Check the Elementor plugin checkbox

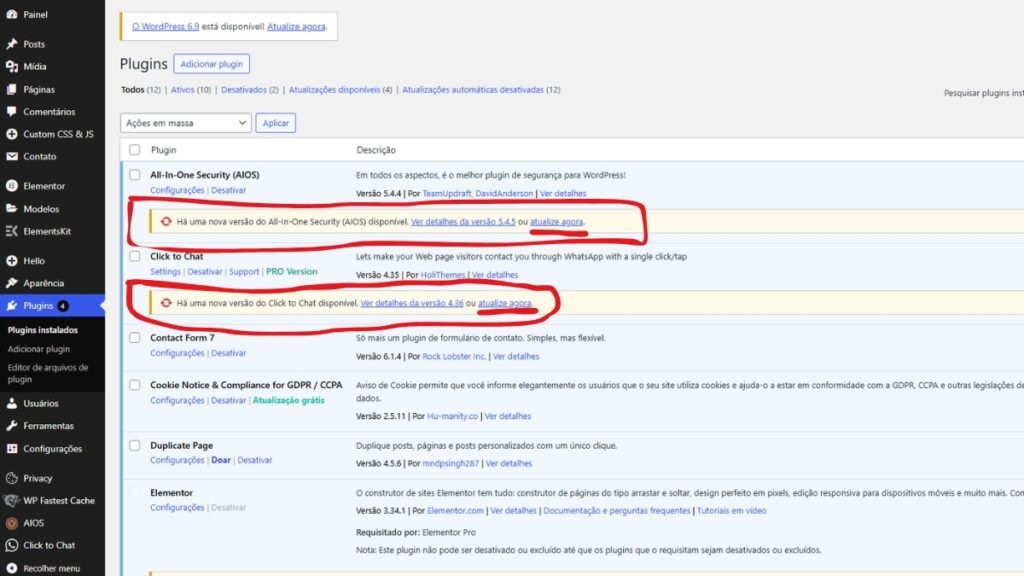[134, 492]
